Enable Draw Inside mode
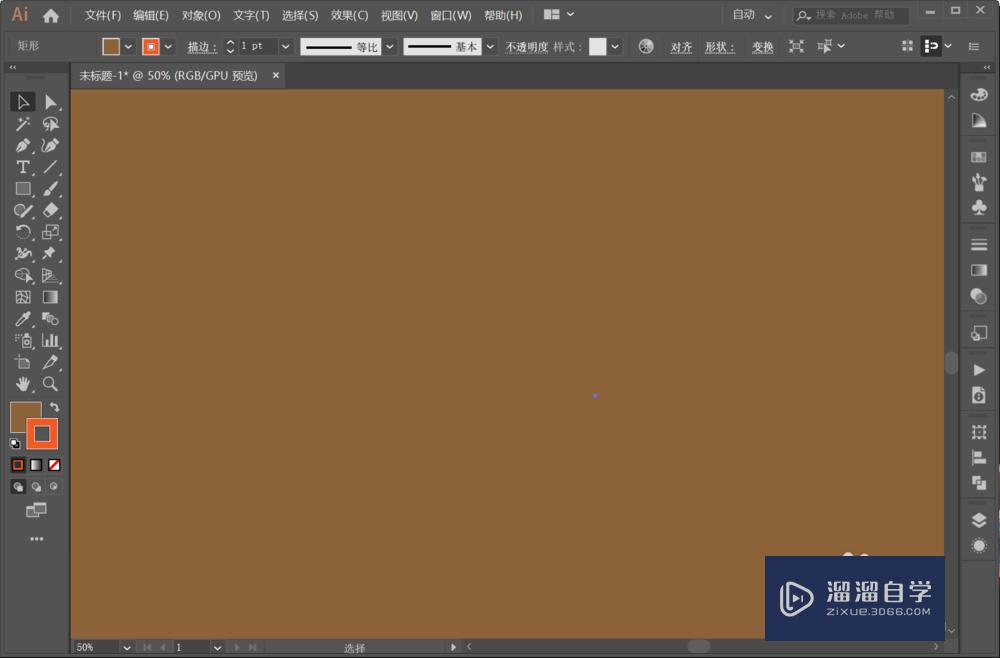1000x658 pixels. pos(54,486)
